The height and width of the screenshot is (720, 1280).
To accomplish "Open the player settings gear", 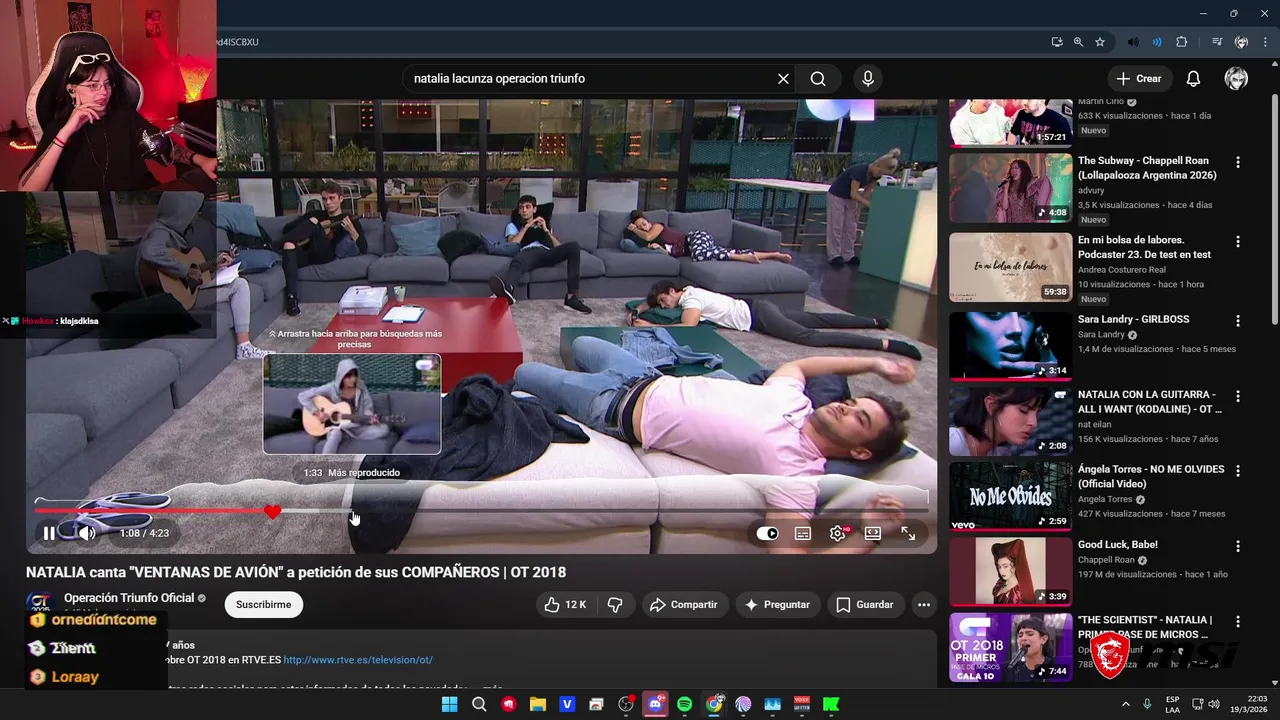I will pyautogui.click(x=838, y=534).
